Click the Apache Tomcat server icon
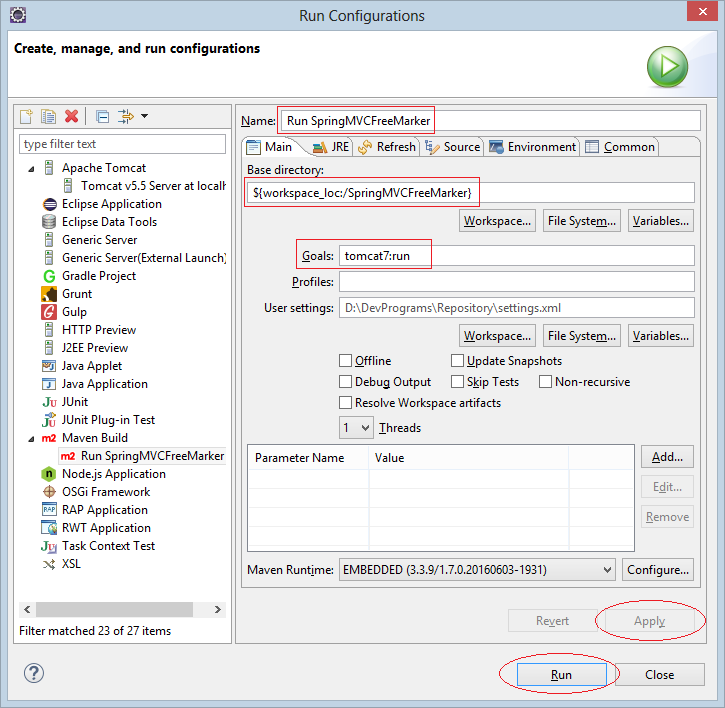Image resolution: width=725 pixels, height=708 pixels. [x=49, y=168]
